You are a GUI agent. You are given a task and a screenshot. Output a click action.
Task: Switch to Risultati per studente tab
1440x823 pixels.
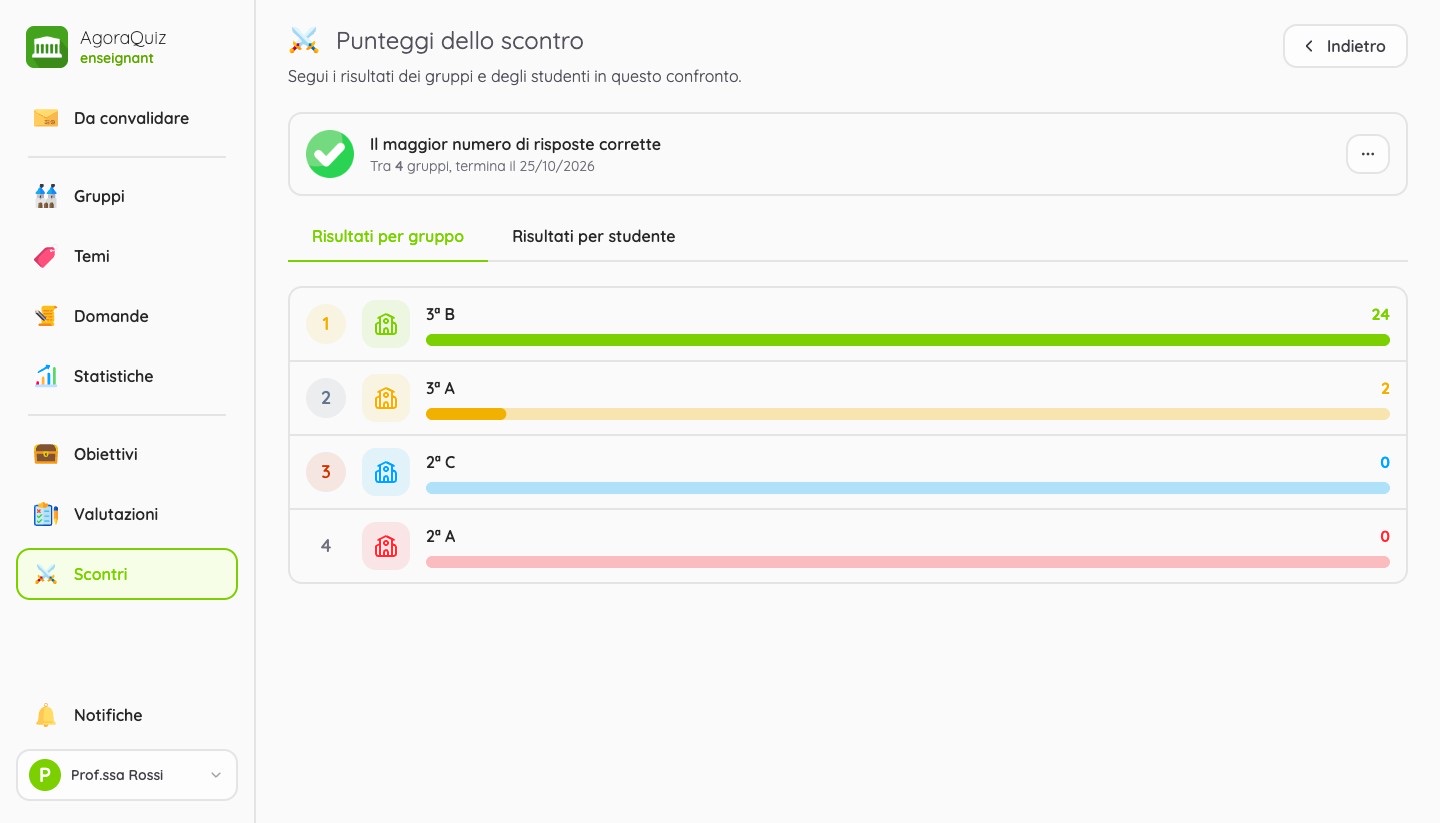[x=594, y=237]
